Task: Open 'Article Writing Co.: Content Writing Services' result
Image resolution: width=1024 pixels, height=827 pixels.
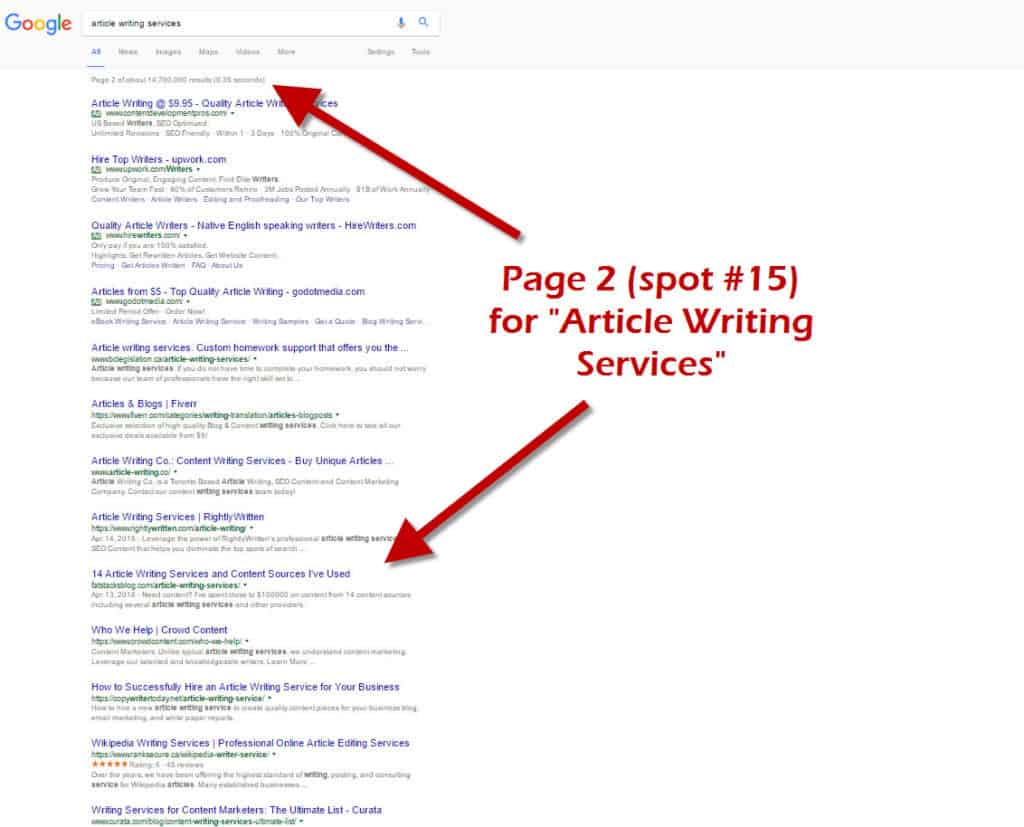Action: coord(242,461)
